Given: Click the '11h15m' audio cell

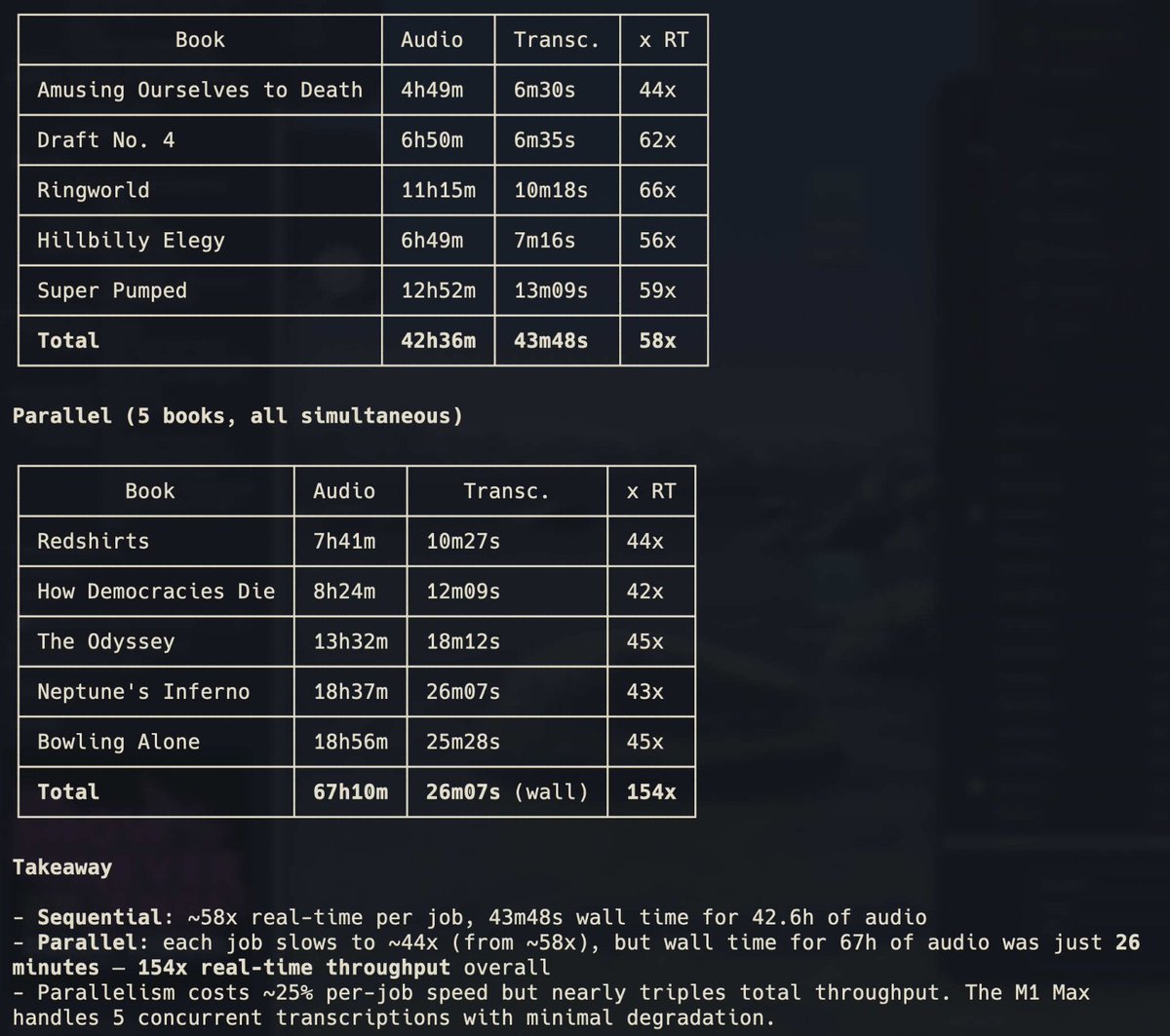Looking at the screenshot, I should click(x=439, y=190).
